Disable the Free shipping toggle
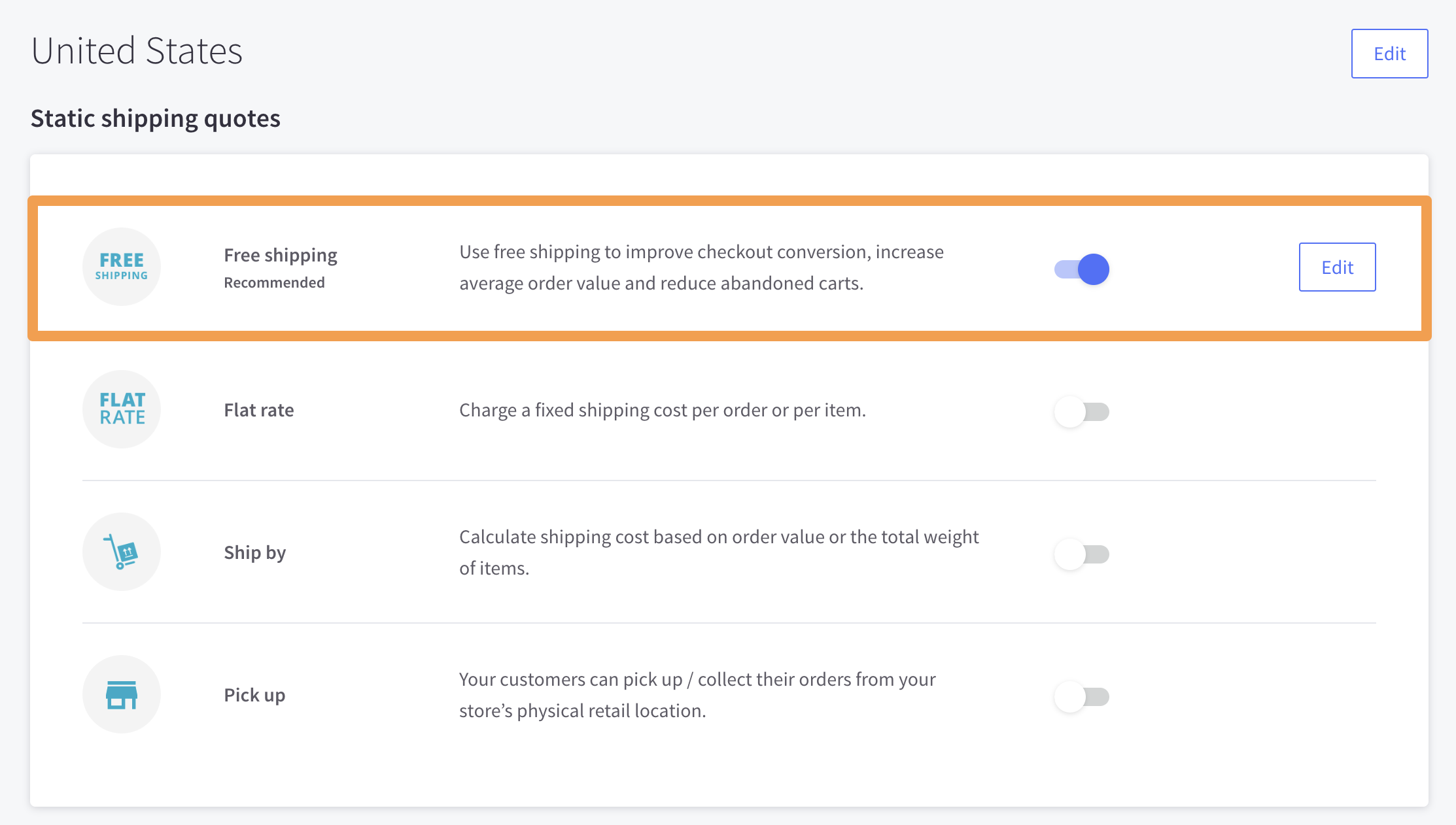 click(x=1082, y=269)
